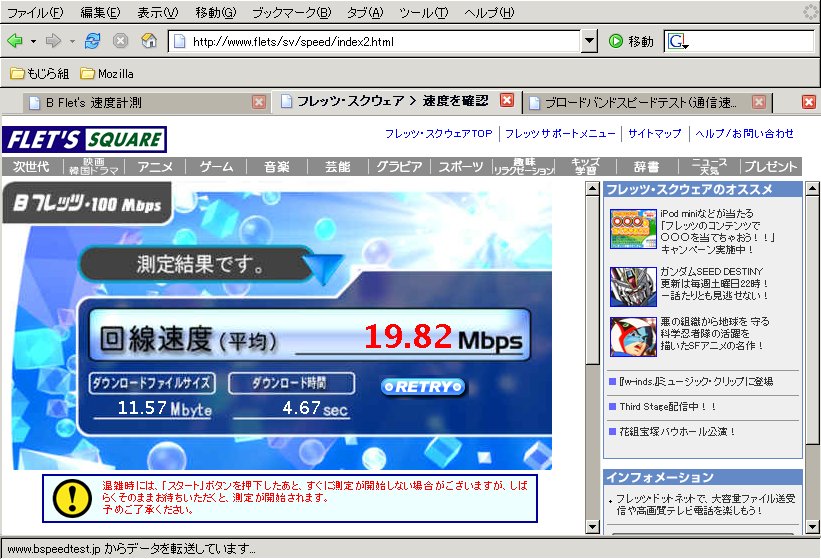Select the 音楽 category
The width and height of the screenshot is (821, 559).
coord(277,166)
